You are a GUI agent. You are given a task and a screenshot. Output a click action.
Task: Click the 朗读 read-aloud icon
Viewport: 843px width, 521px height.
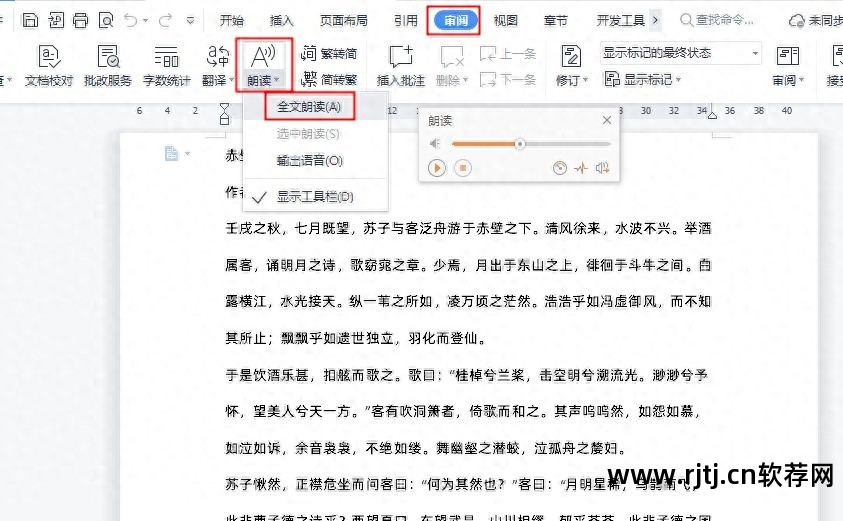263,56
